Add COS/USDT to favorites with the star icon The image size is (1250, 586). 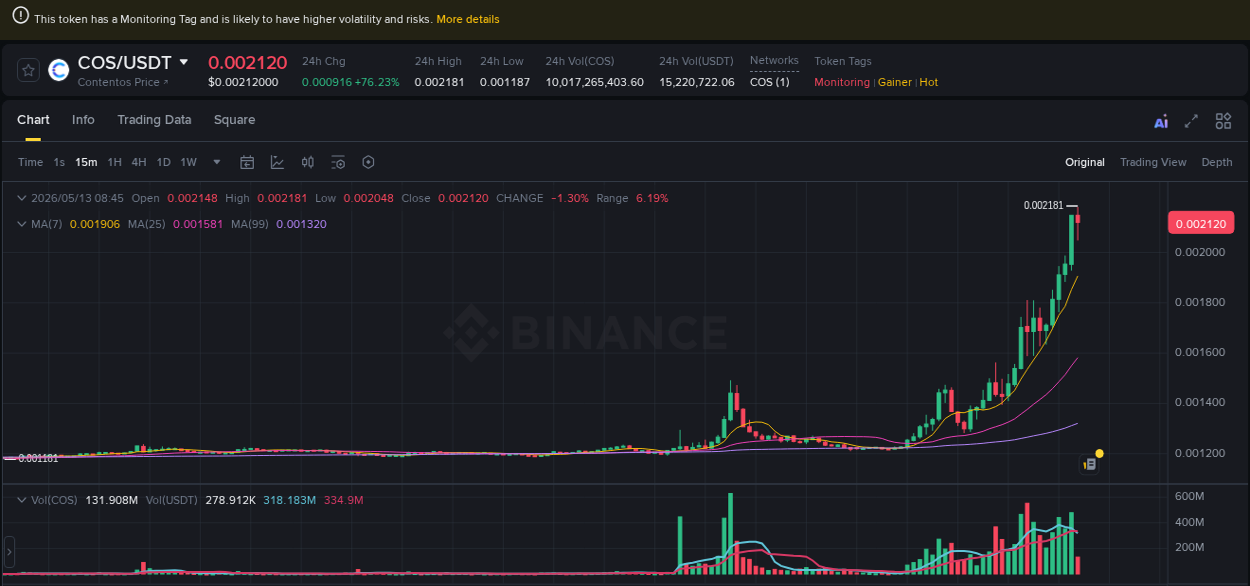(x=29, y=70)
